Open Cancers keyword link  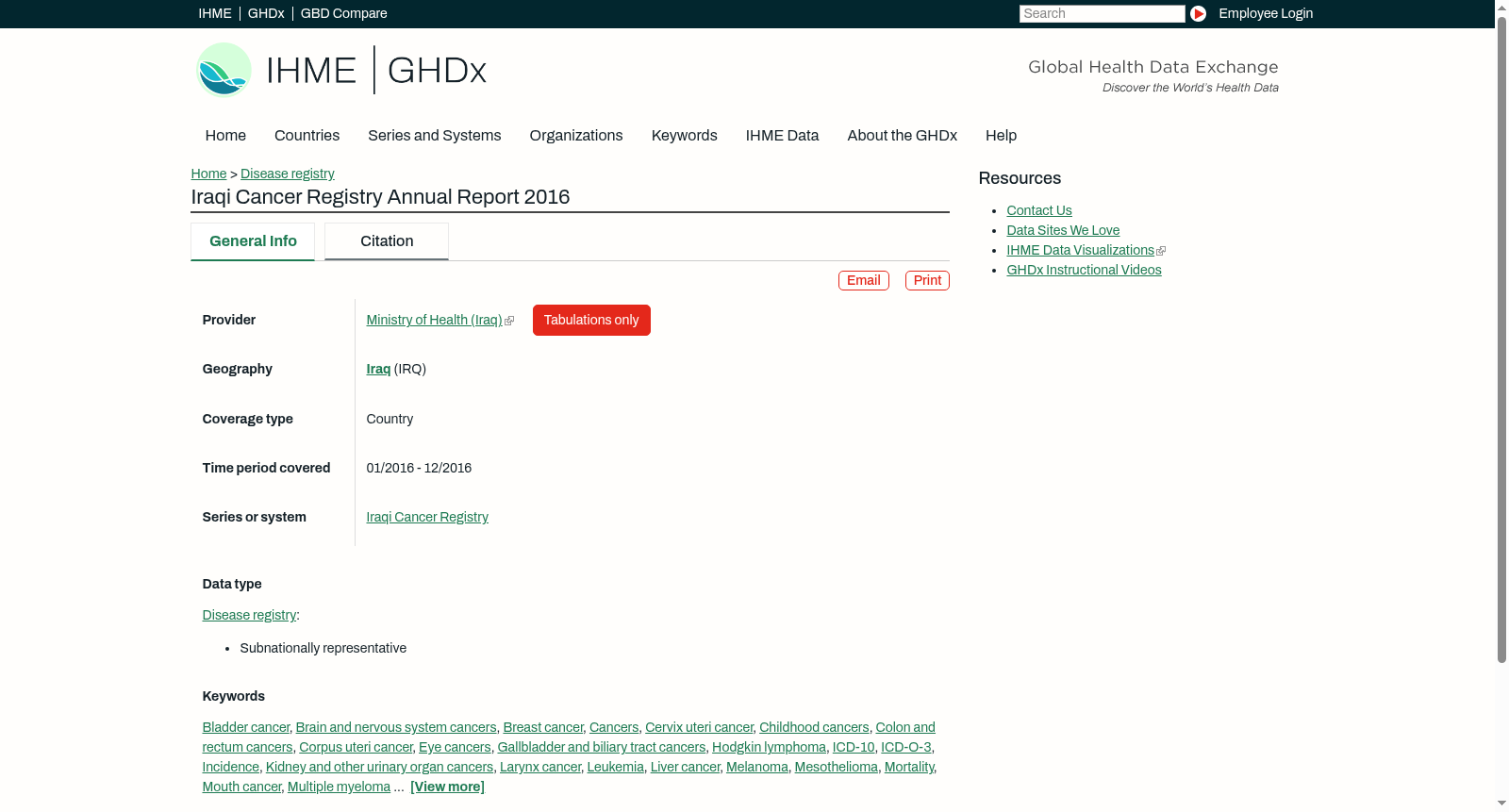(614, 727)
